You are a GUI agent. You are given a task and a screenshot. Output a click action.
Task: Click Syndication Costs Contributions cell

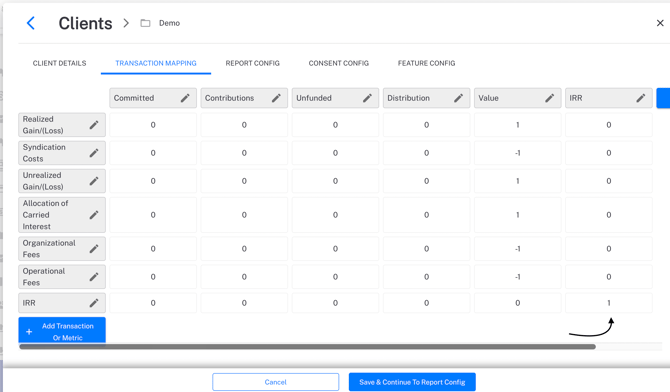pyautogui.click(x=244, y=153)
